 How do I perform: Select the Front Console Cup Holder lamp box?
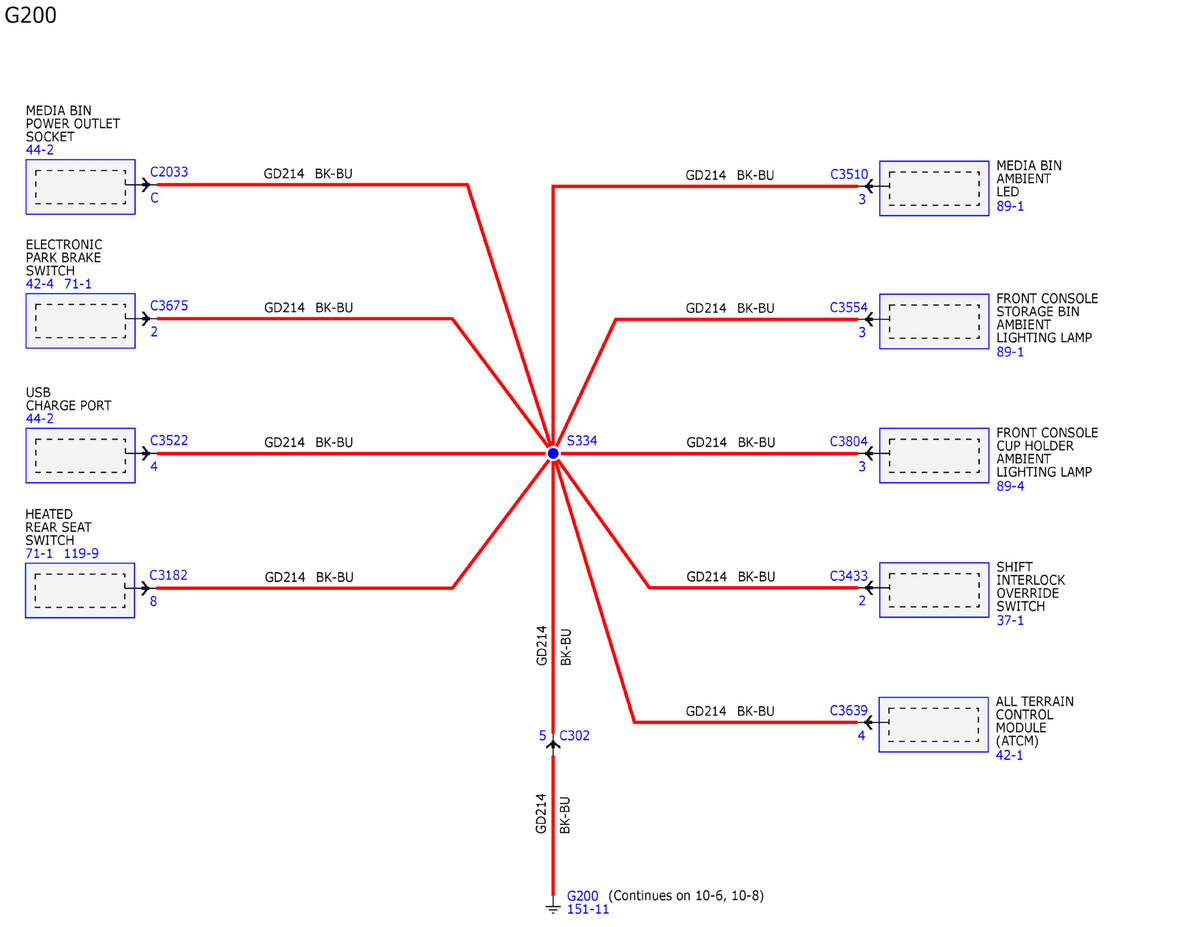point(934,455)
